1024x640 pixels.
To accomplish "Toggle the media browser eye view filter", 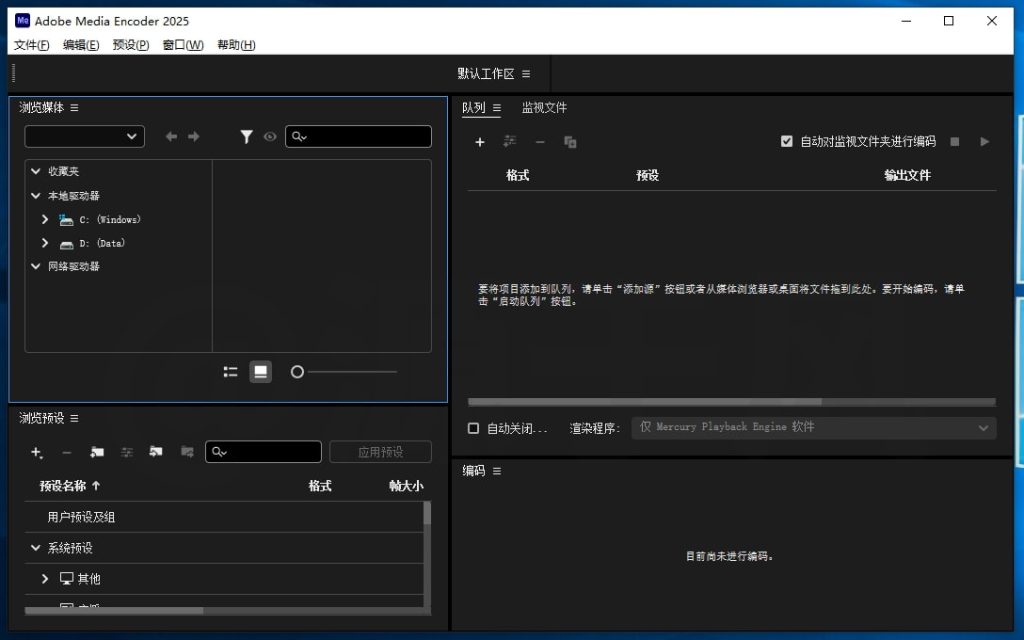I will (x=270, y=136).
